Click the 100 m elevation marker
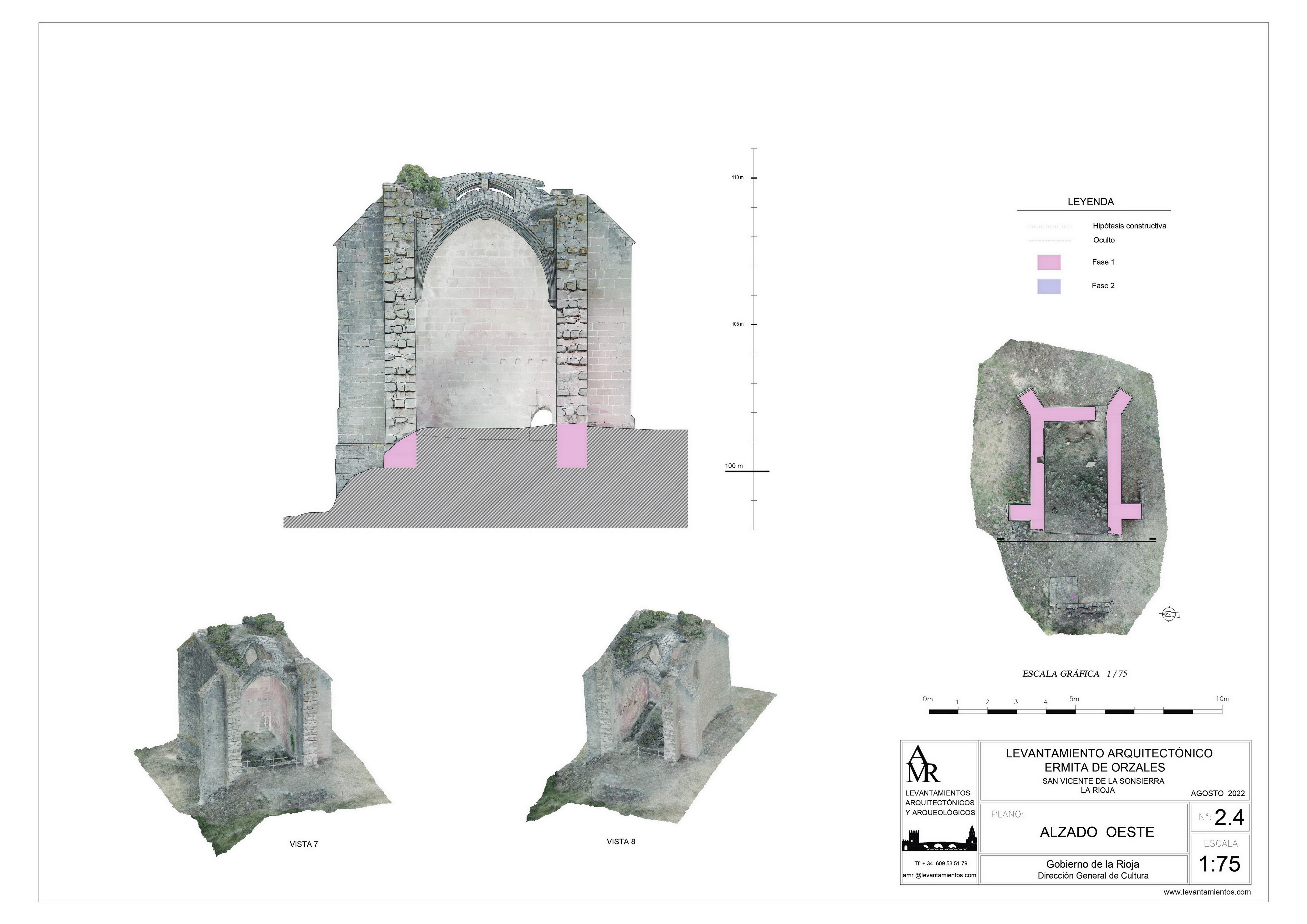The height and width of the screenshot is (924, 1307). click(734, 466)
